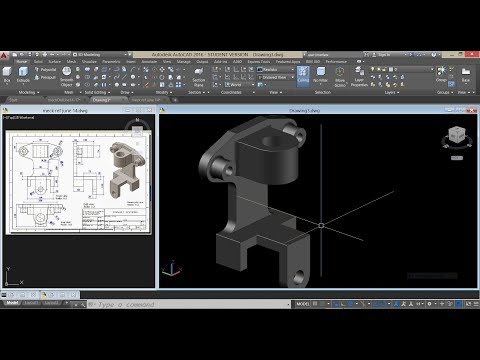Image resolution: width=480 pixels, height=360 pixels.
Task: Open the Manage ribbon tab
Action: pos(183,62)
